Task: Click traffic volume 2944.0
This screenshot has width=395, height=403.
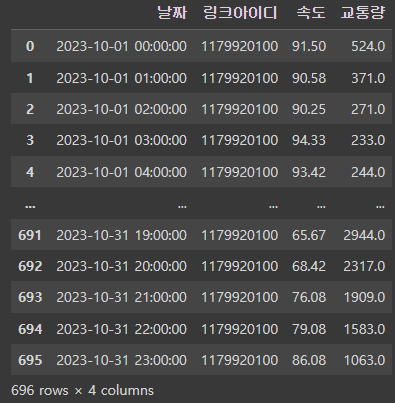Action: [x=364, y=235]
